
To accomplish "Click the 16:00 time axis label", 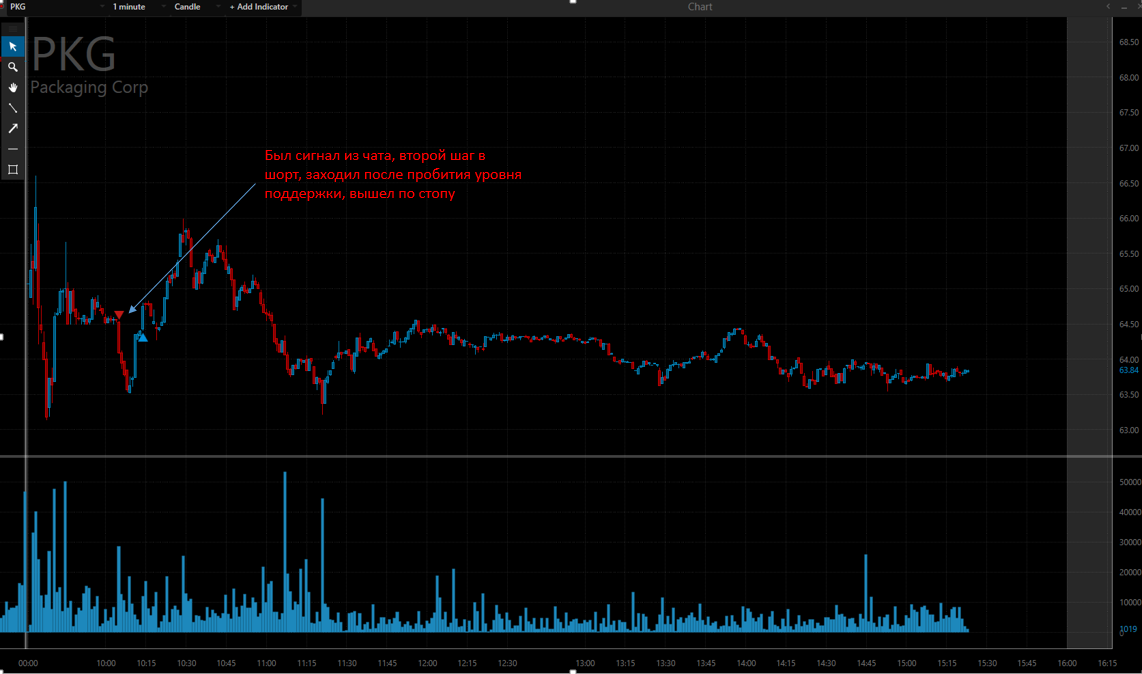I will click(1067, 663).
